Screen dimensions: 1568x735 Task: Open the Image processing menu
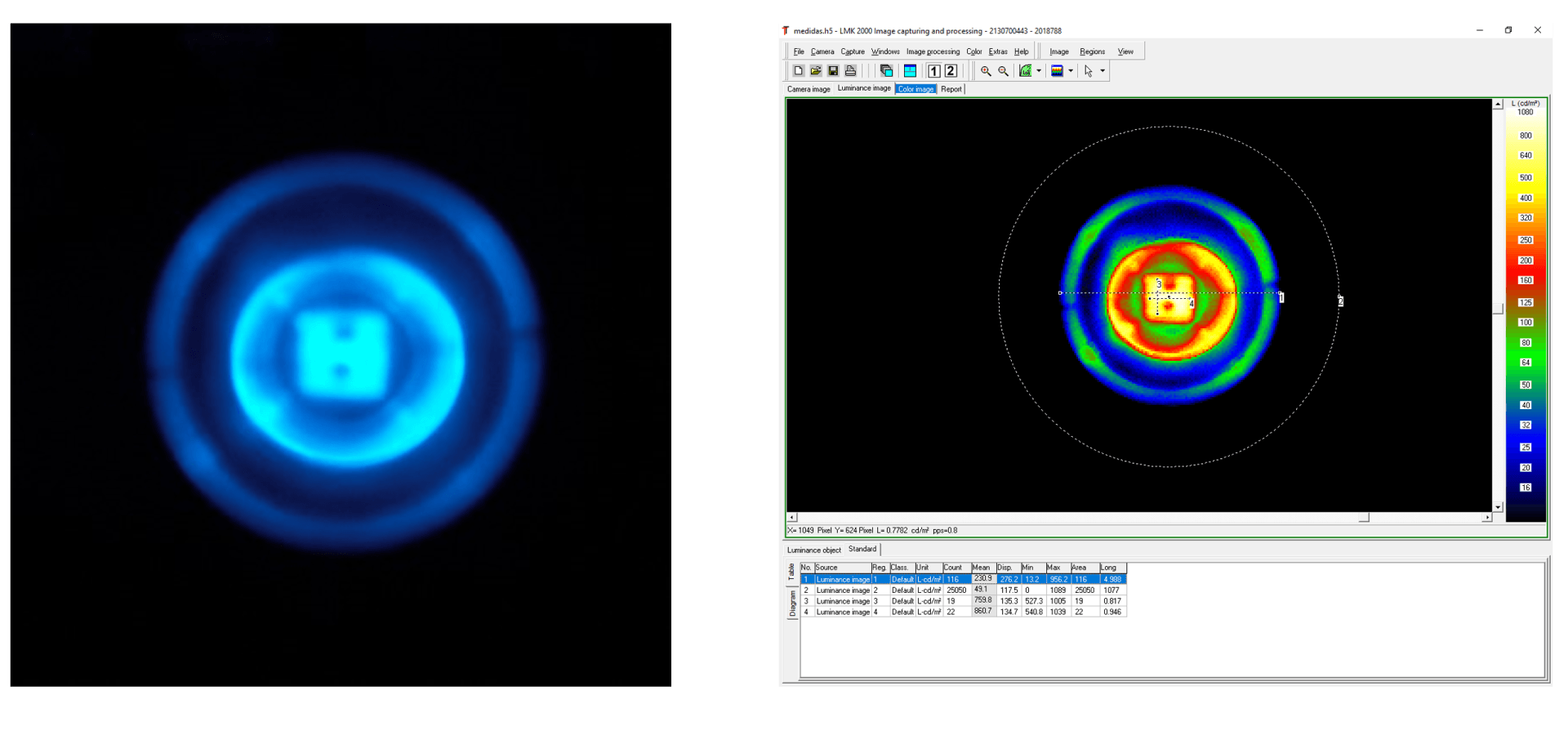tap(933, 51)
